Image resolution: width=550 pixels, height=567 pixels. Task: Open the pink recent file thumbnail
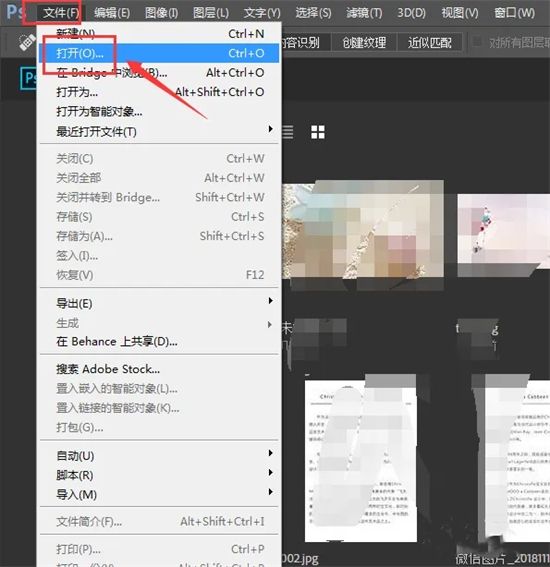[503, 235]
